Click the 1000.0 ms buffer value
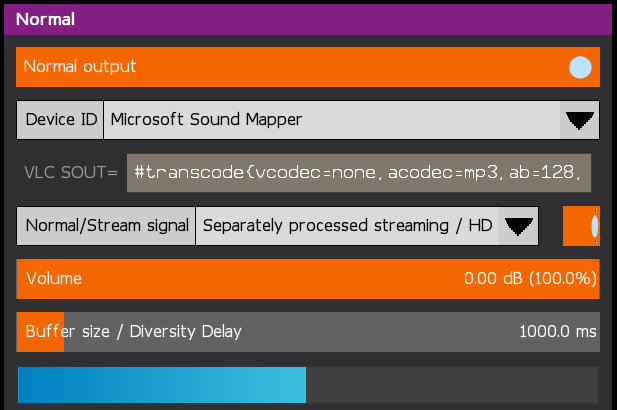The height and width of the screenshot is (410, 617). click(557, 332)
